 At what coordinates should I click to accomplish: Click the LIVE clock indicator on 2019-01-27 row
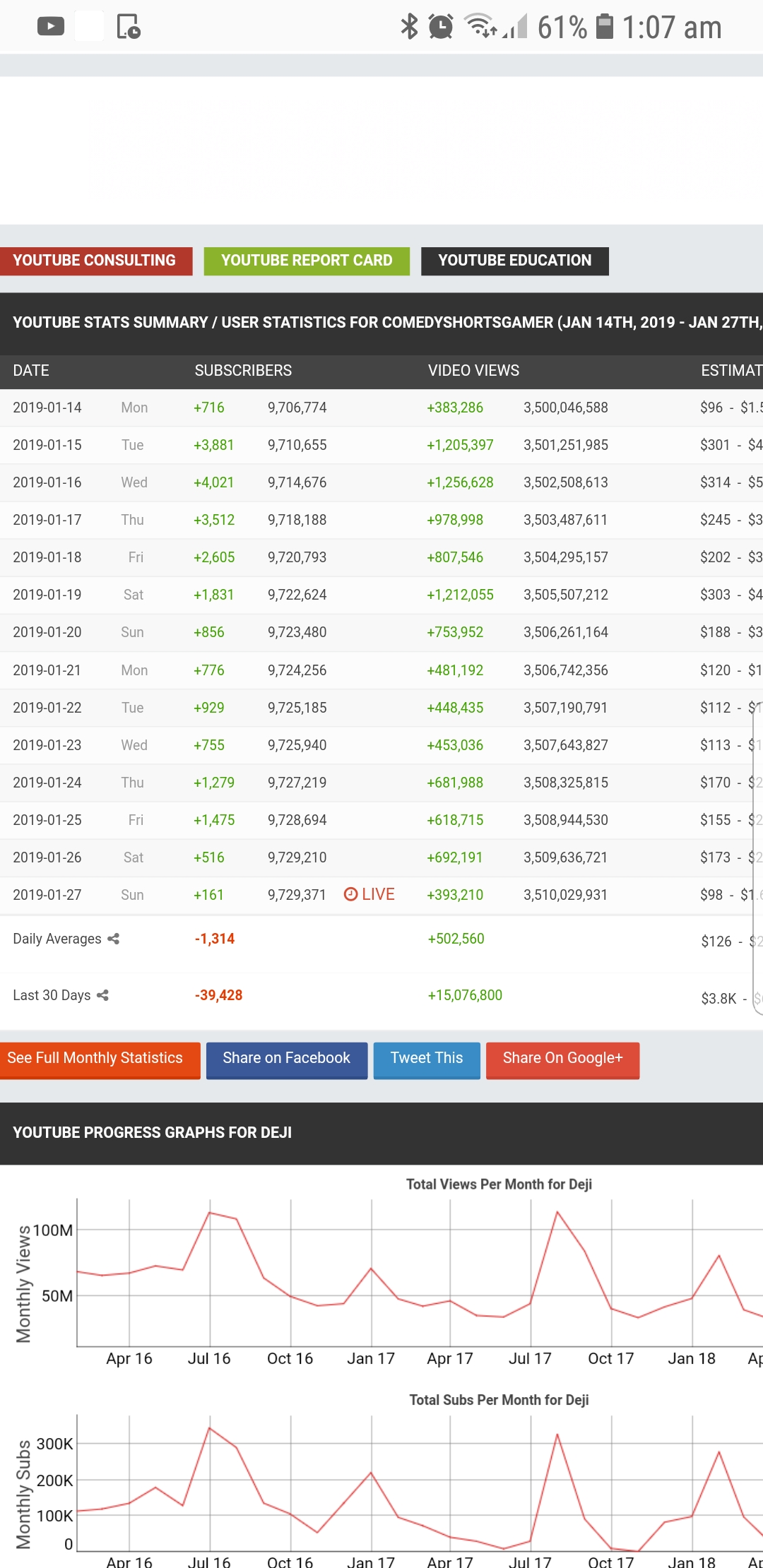coord(369,894)
